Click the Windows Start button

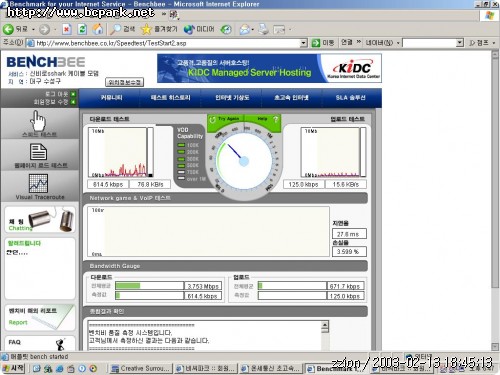(13, 368)
